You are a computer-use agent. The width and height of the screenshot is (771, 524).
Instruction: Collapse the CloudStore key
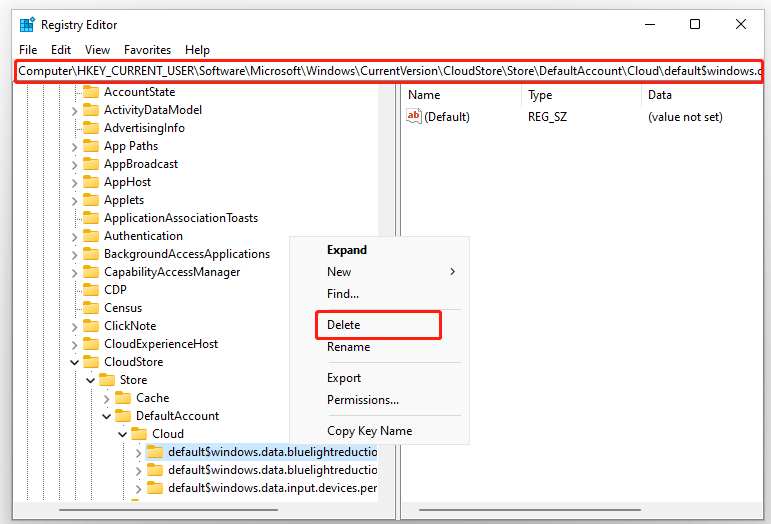pos(74,362)
